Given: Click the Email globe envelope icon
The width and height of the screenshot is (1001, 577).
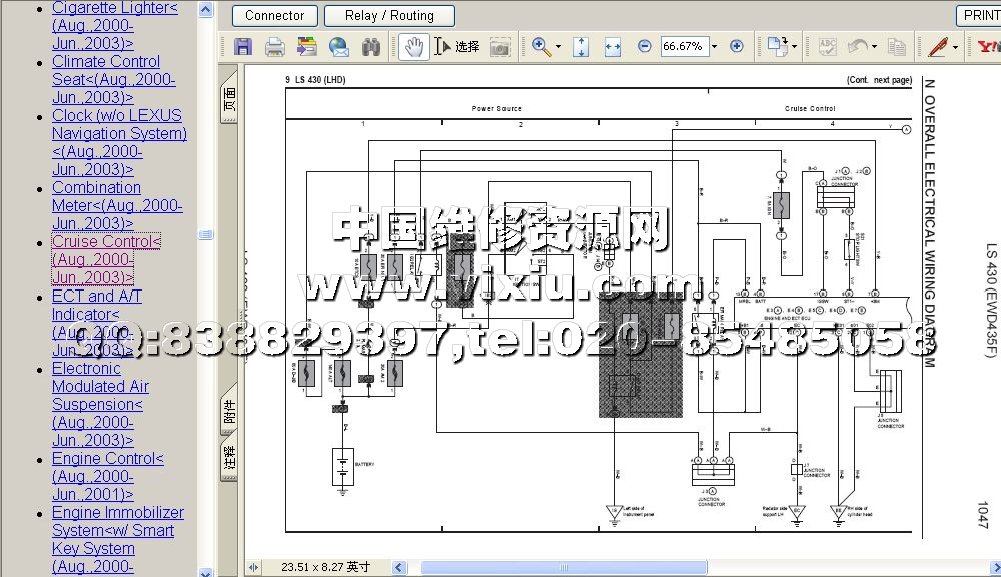Looking at the screenshot, I should (339, 47).
